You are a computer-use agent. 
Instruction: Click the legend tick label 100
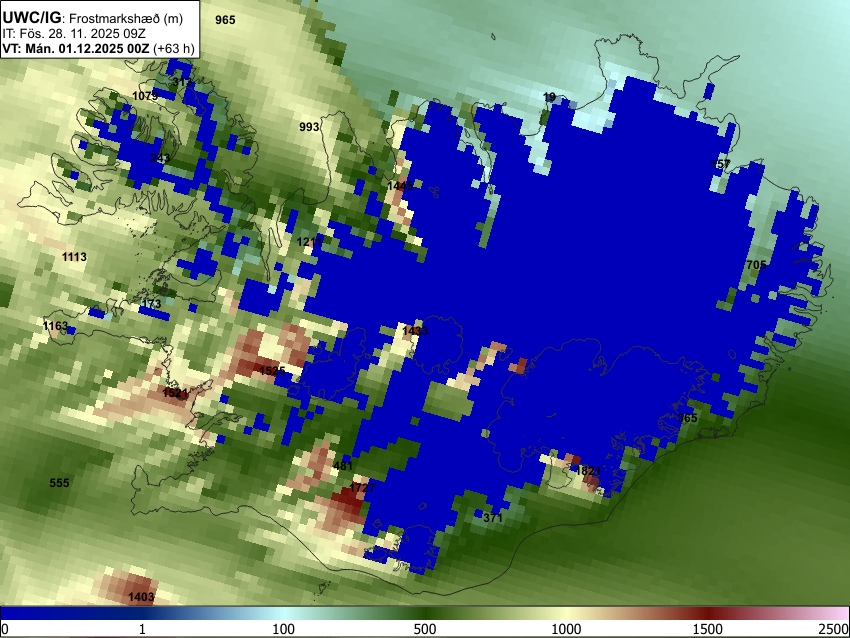pos(283,629)
